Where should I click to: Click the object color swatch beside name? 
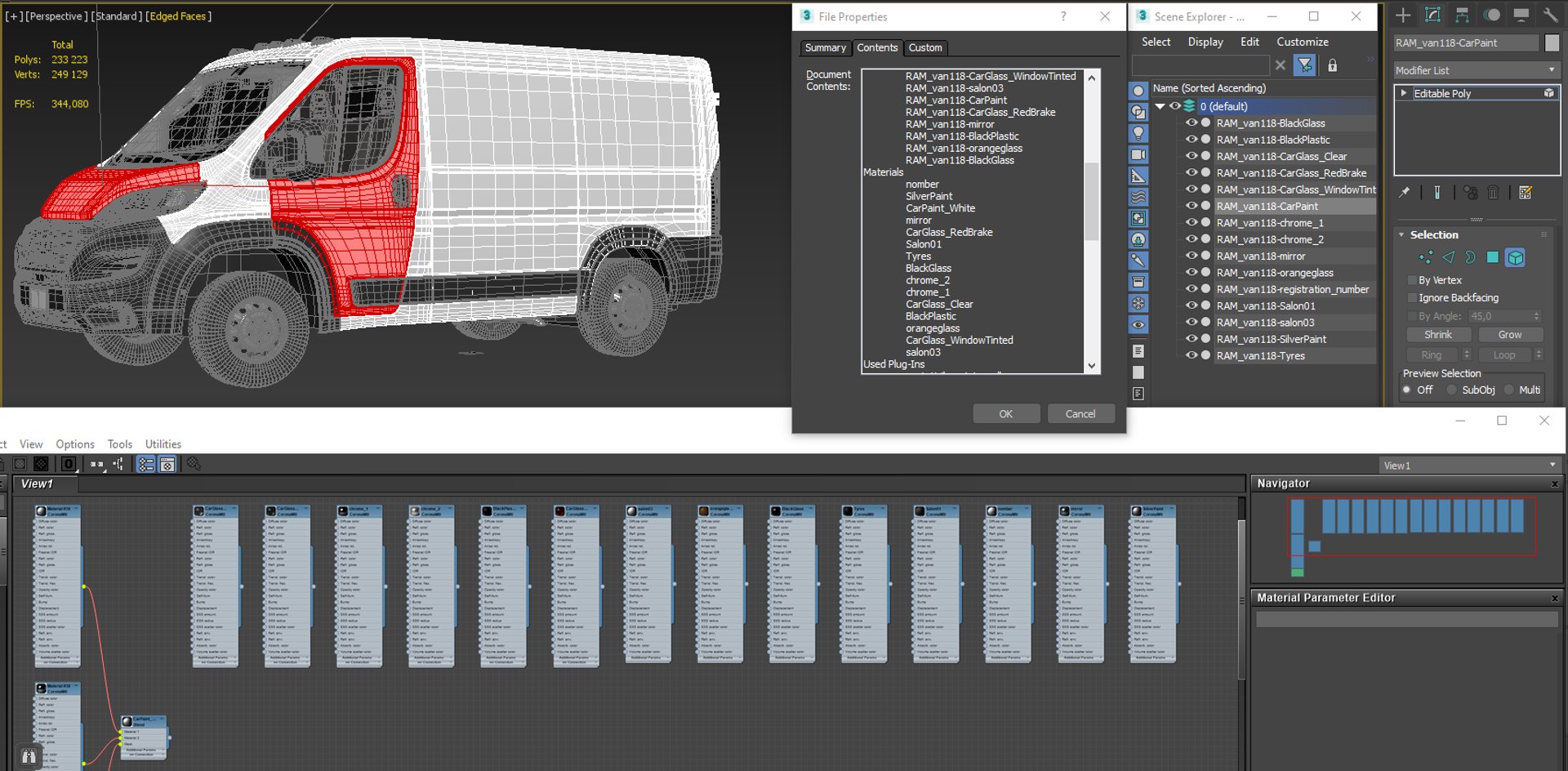(1552, 43)
